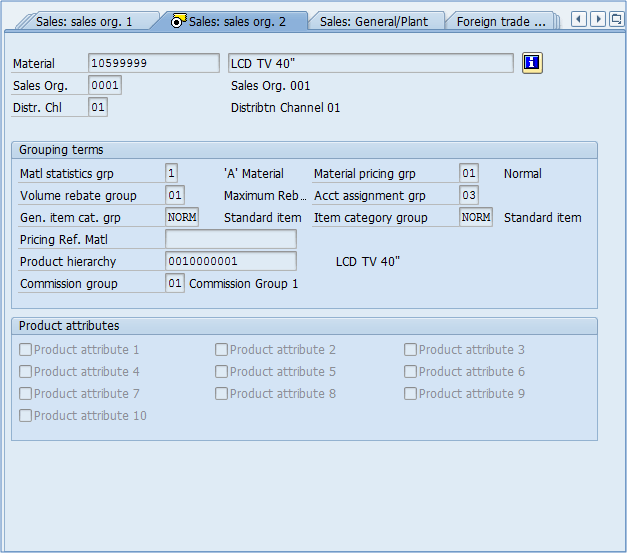Screen dimensions: 627x553
Task: Open the tab list overview icon
Action: [x=615, y=19]
